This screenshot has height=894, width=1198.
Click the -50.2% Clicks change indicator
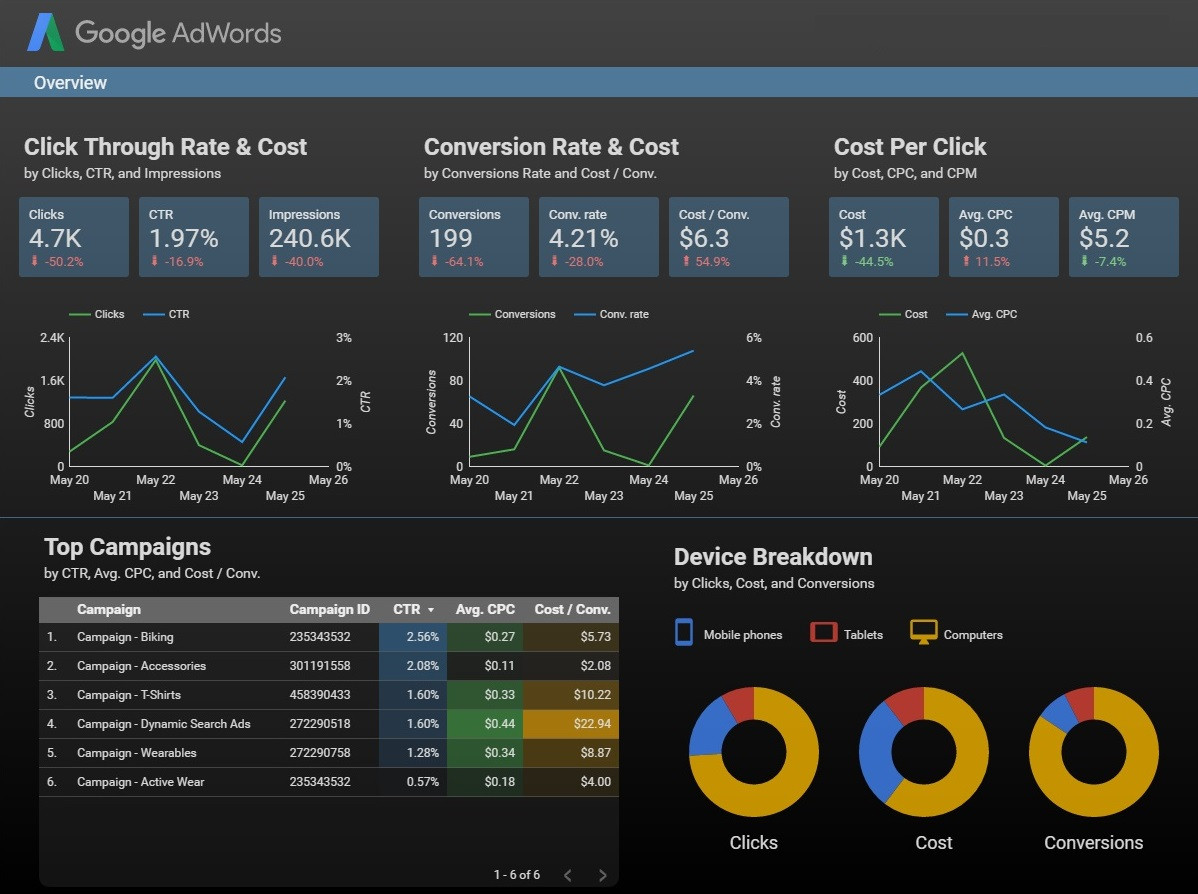click(57, 261)
